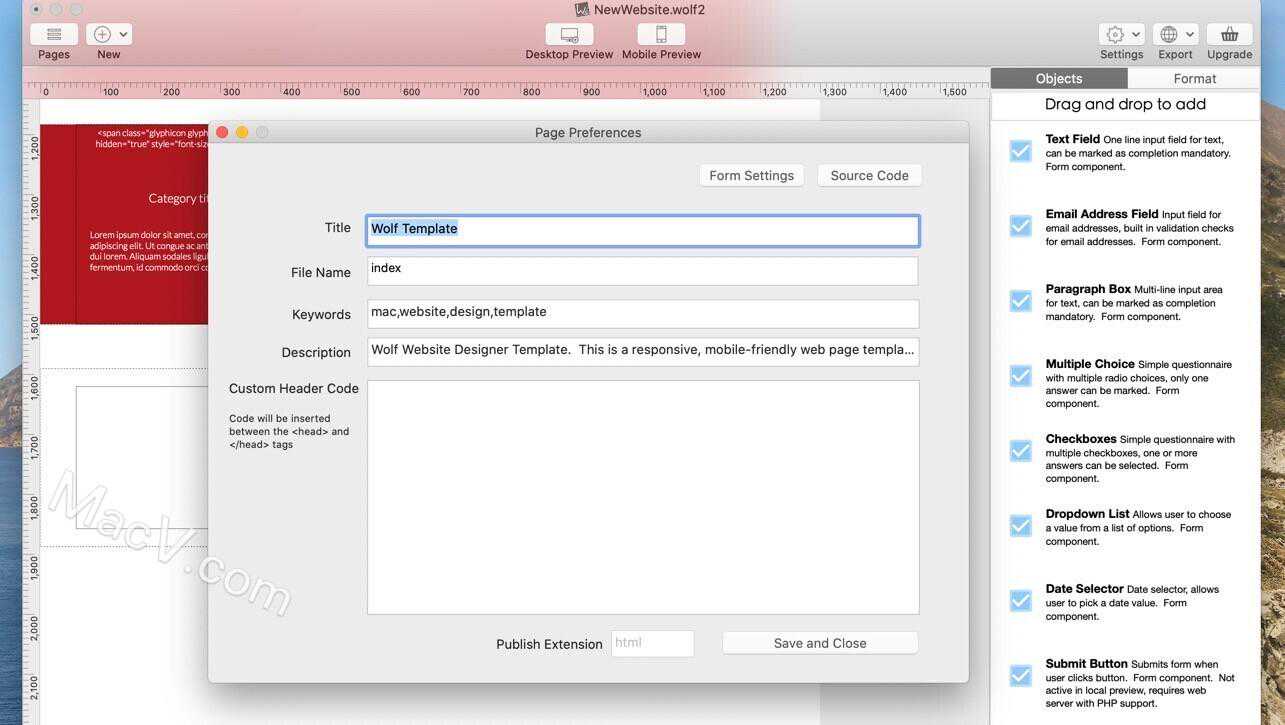
Task: Click the Text Field component icon
Action: click(x=1020, y=151)
